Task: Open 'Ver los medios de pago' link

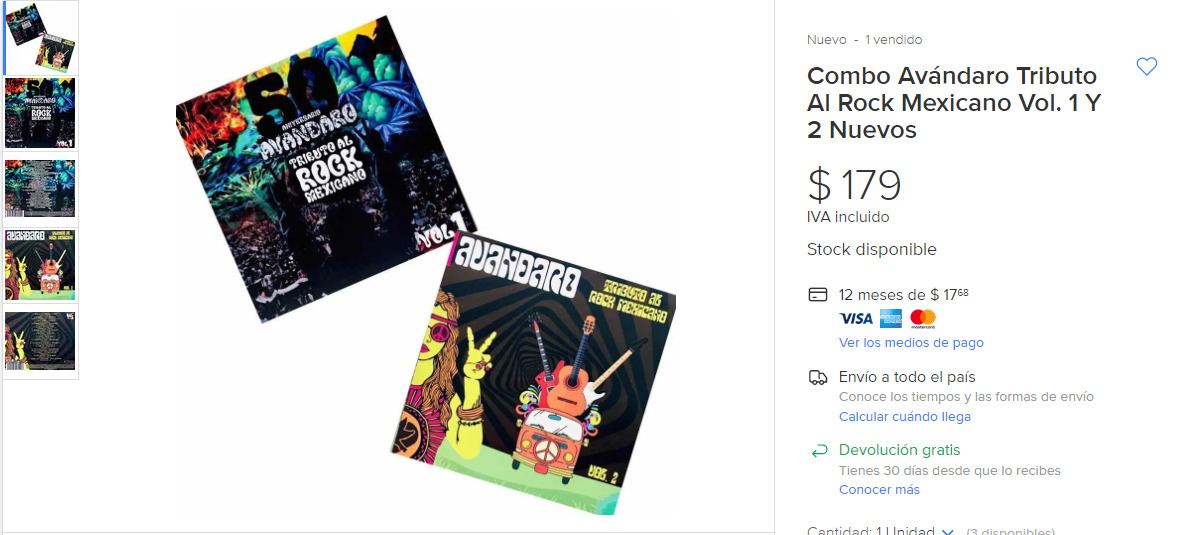Action: (x=911, y=343)
